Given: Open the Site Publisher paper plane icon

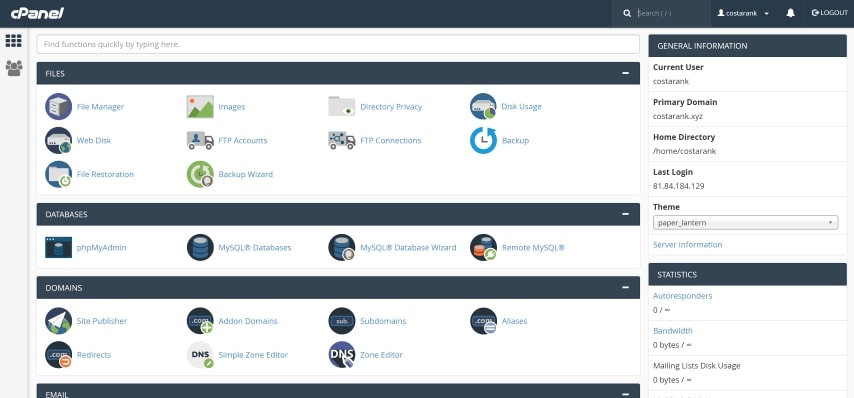Looking at the screenshot, I should click(58, 321).
